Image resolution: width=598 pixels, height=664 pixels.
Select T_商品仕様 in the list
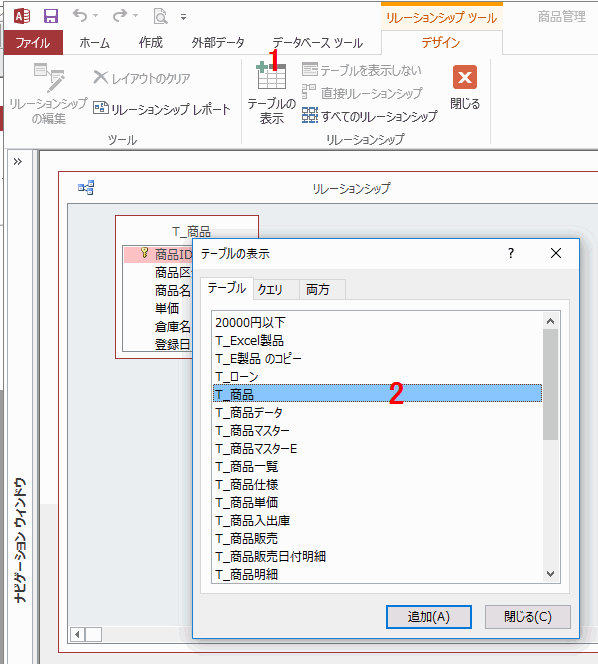coord(378,484)
